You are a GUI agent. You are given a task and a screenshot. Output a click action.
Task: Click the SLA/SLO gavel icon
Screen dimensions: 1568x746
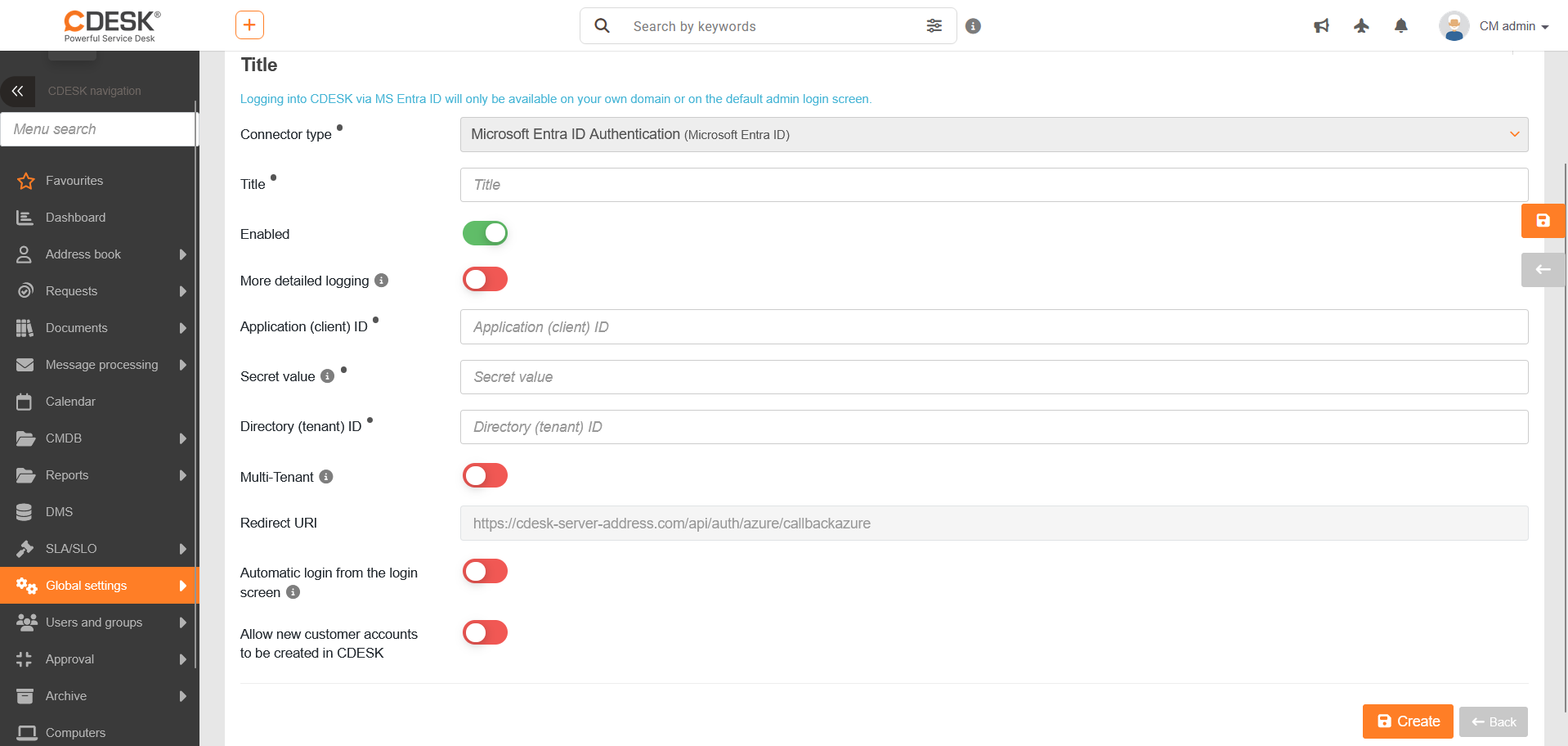point(25,549)
